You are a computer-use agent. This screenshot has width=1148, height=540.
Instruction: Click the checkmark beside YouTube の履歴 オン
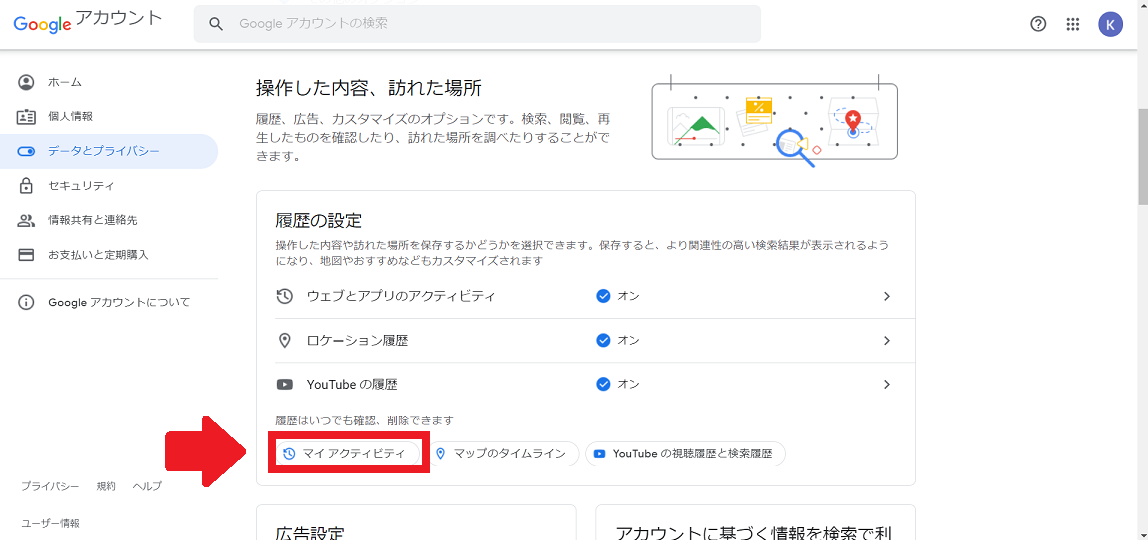click(x=603, y=384)
